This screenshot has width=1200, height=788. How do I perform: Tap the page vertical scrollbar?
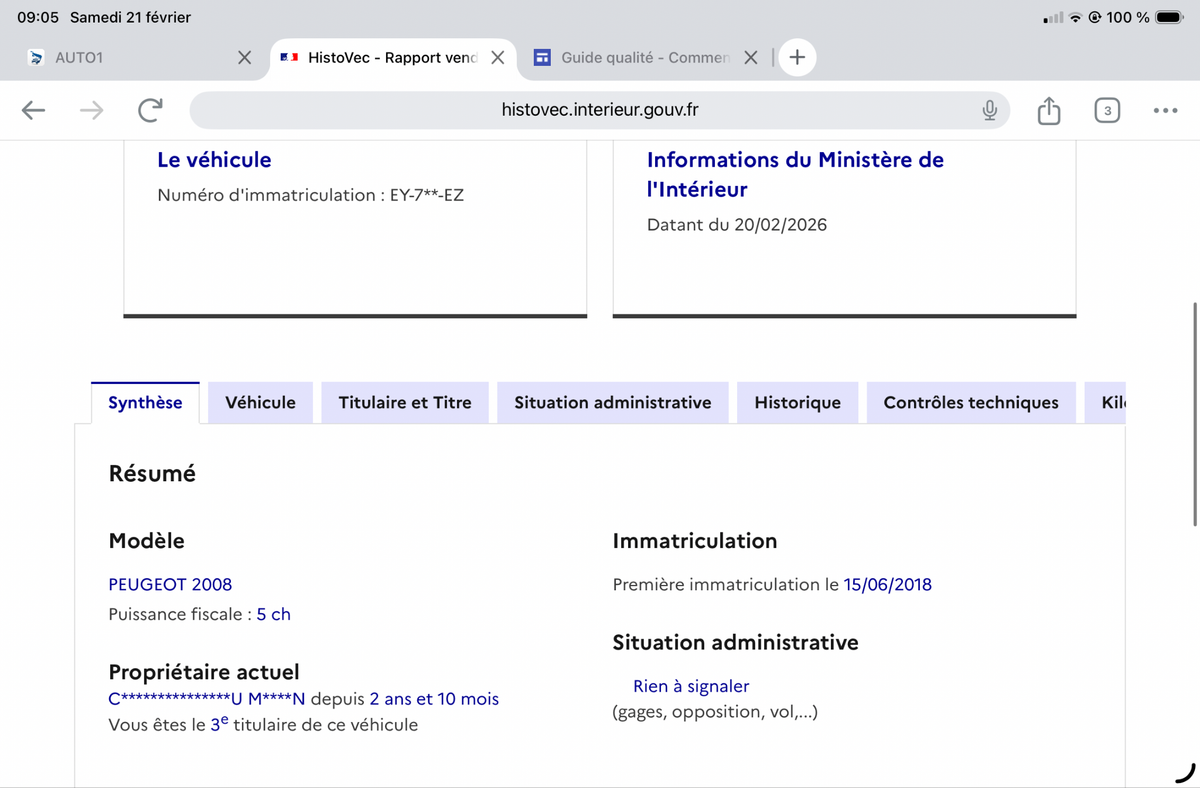coord(1195,412)
